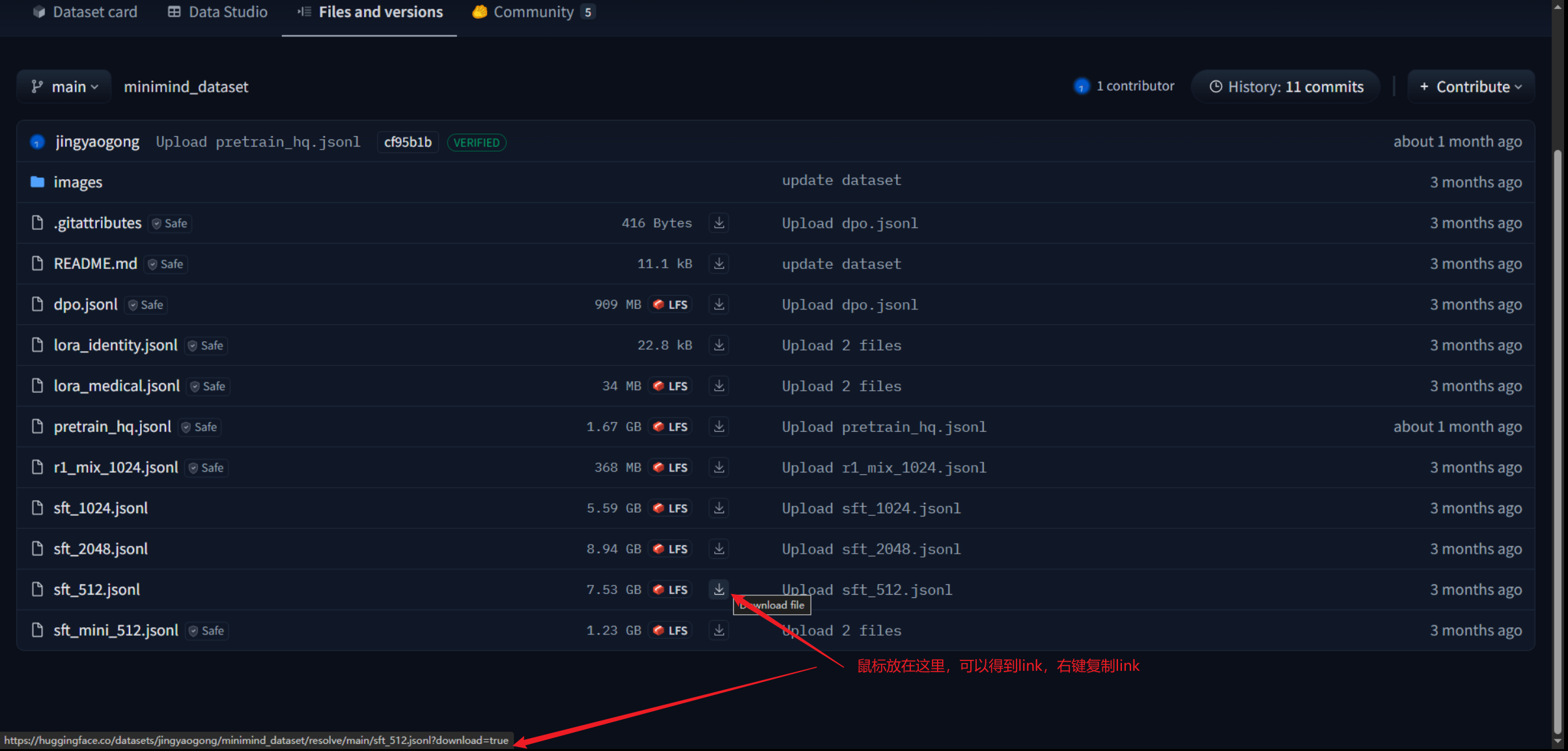Switch to the Dataset card tab

85,12
